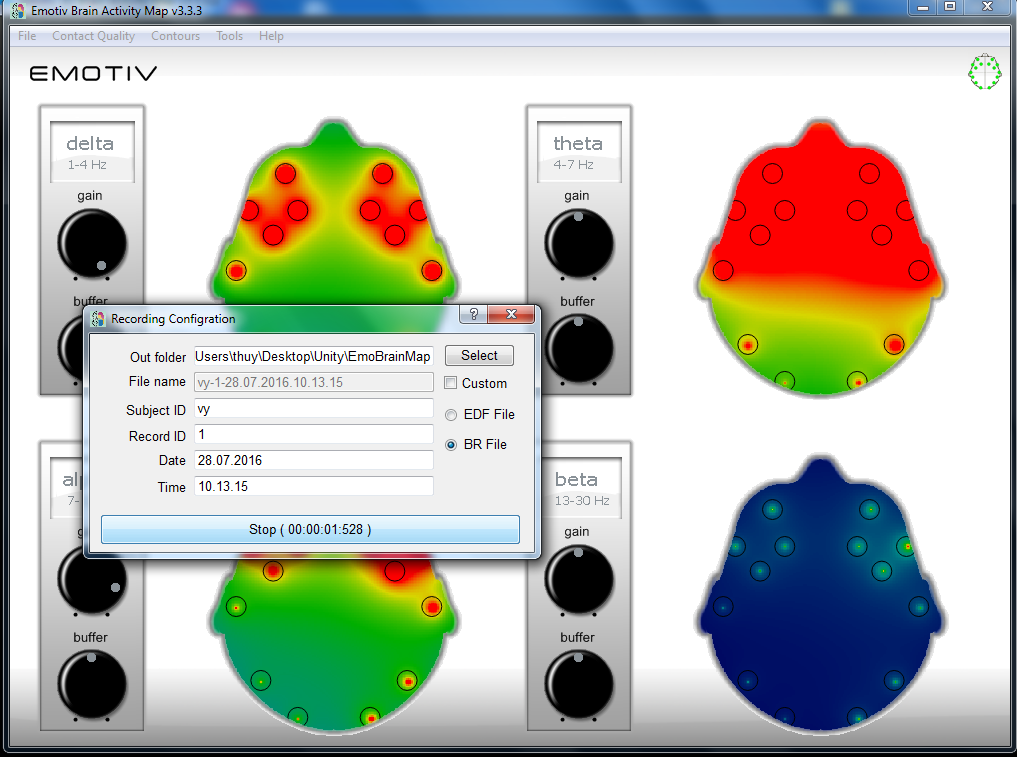The image size is (1017, 757).
Task: Click the headset contact quality icon
Action: pos(985,73)
